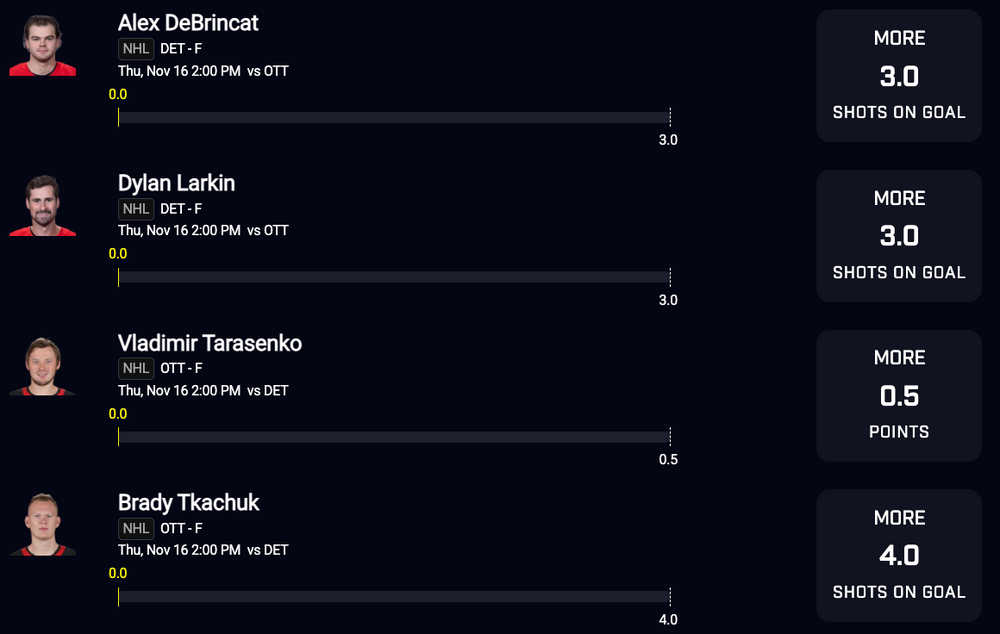Click the NHL badge under Vladimir Tarasenko
Image resolution: width=1000 pixels, height=634 pixels.
tap(136, 368)
